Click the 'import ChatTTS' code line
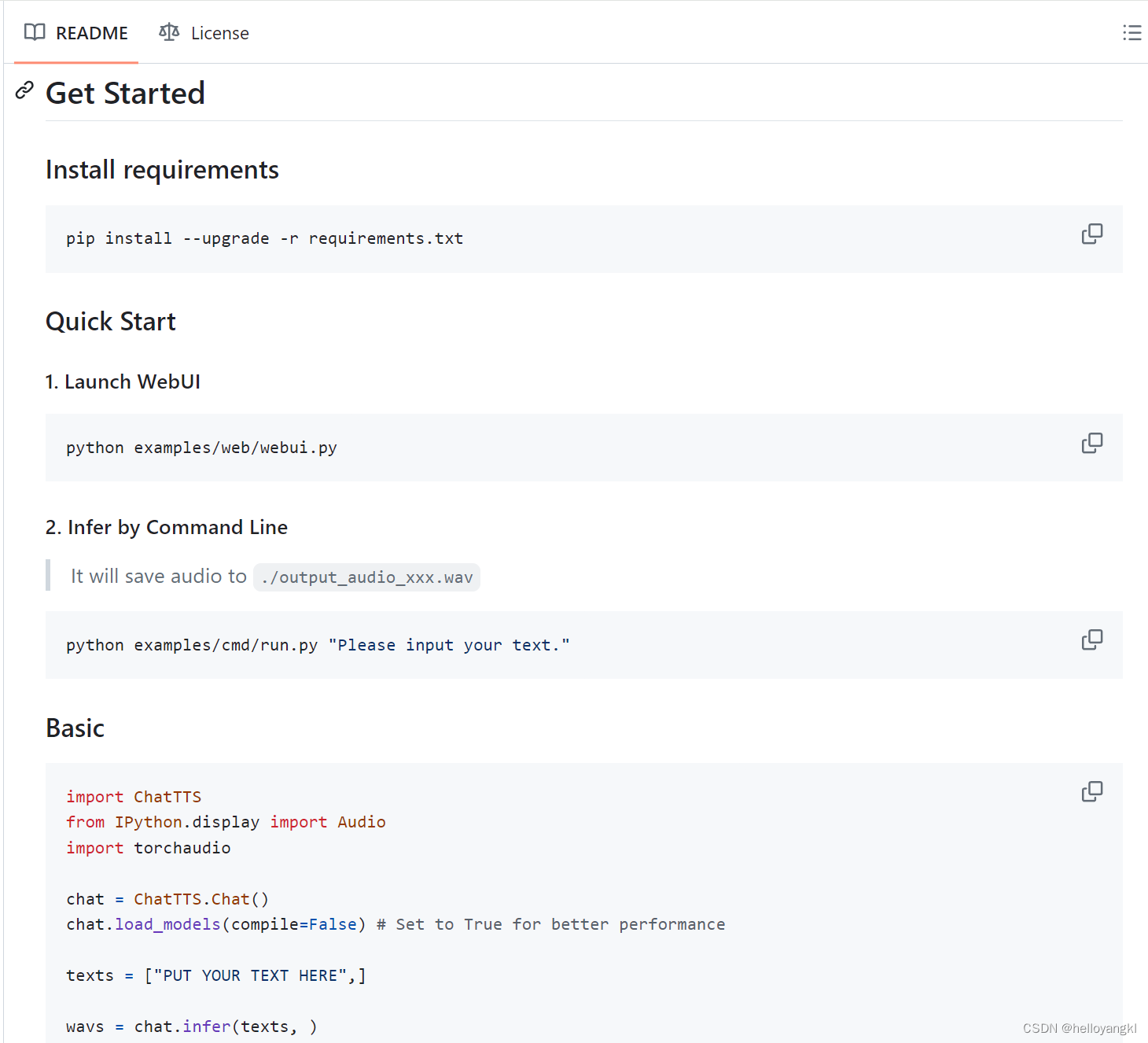 pos(134,797)
